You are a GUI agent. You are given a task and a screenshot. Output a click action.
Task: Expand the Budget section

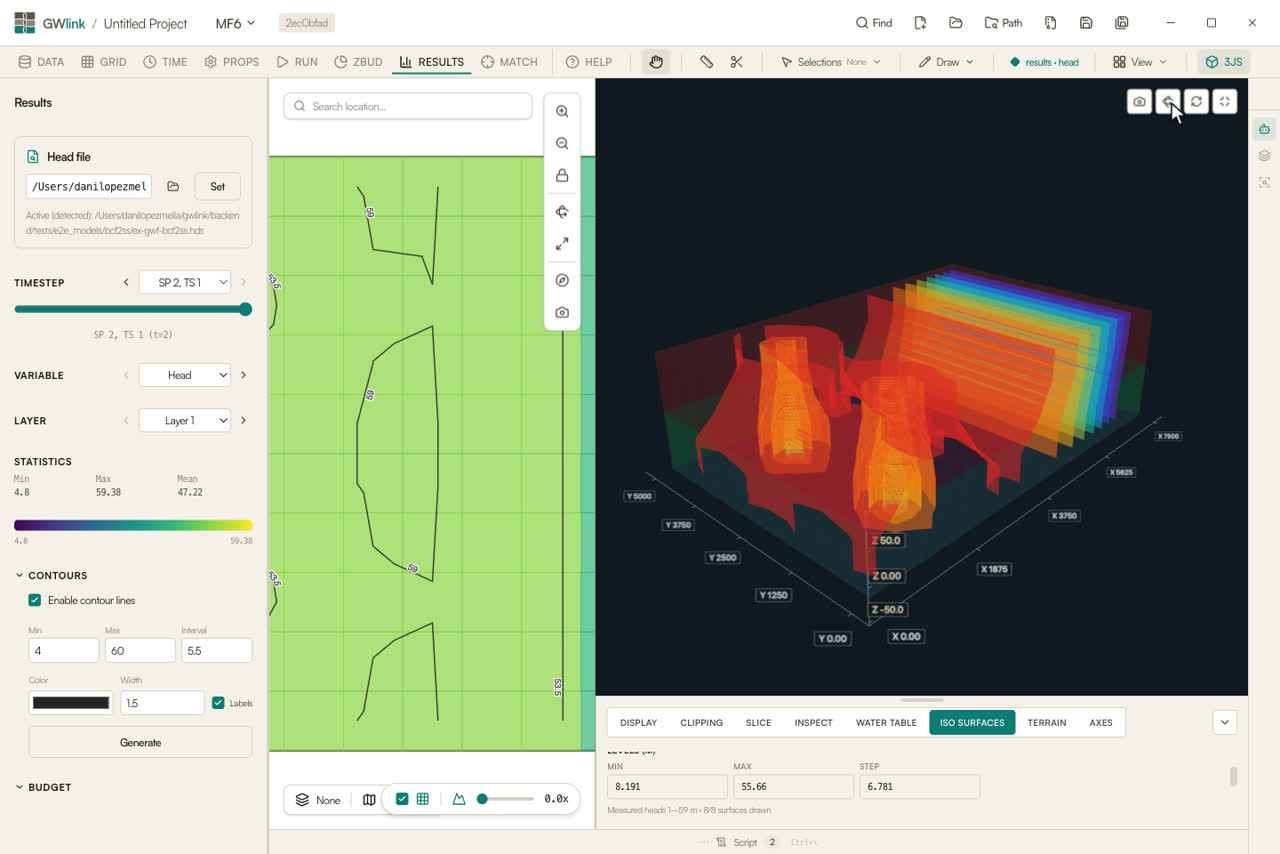click(x=43, y=788)
